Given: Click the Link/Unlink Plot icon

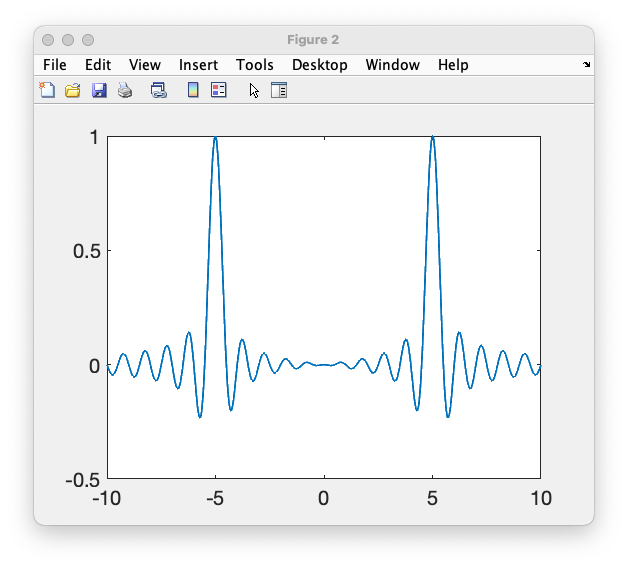Looking at the screenshot, I should coord(159,90).
